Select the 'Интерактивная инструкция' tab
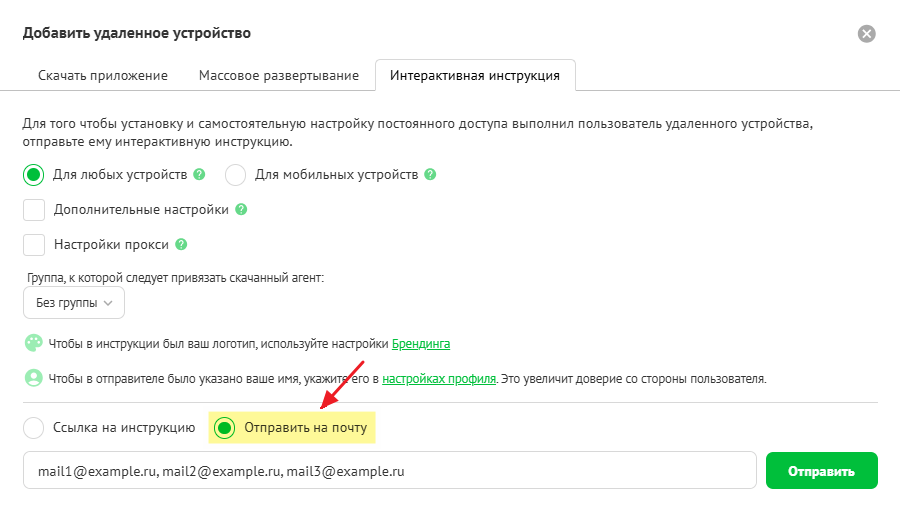This screenshot has height=512, width=900. pyautogui.click(x=475, y=76)
